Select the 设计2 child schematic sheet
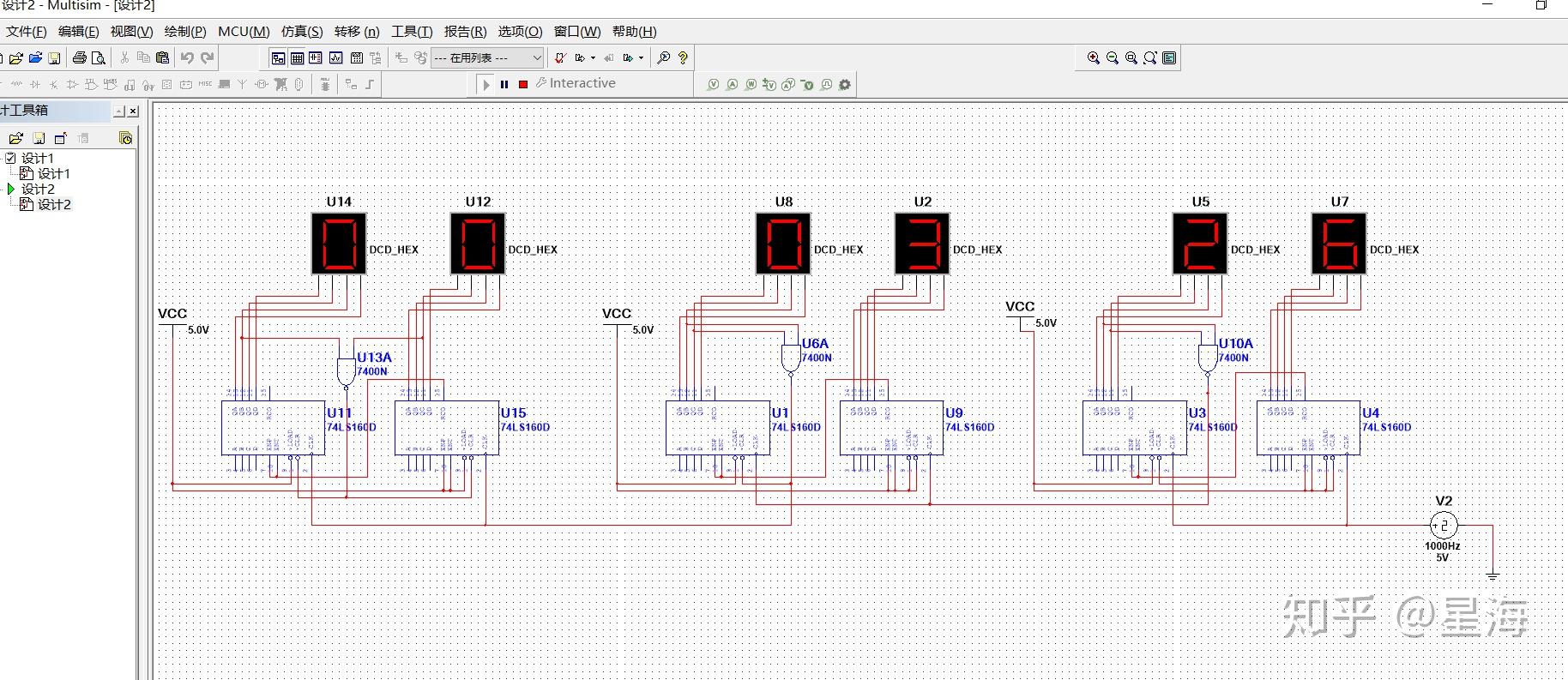1568x680 pixels. pyautogui.click(x=53, y=205)
